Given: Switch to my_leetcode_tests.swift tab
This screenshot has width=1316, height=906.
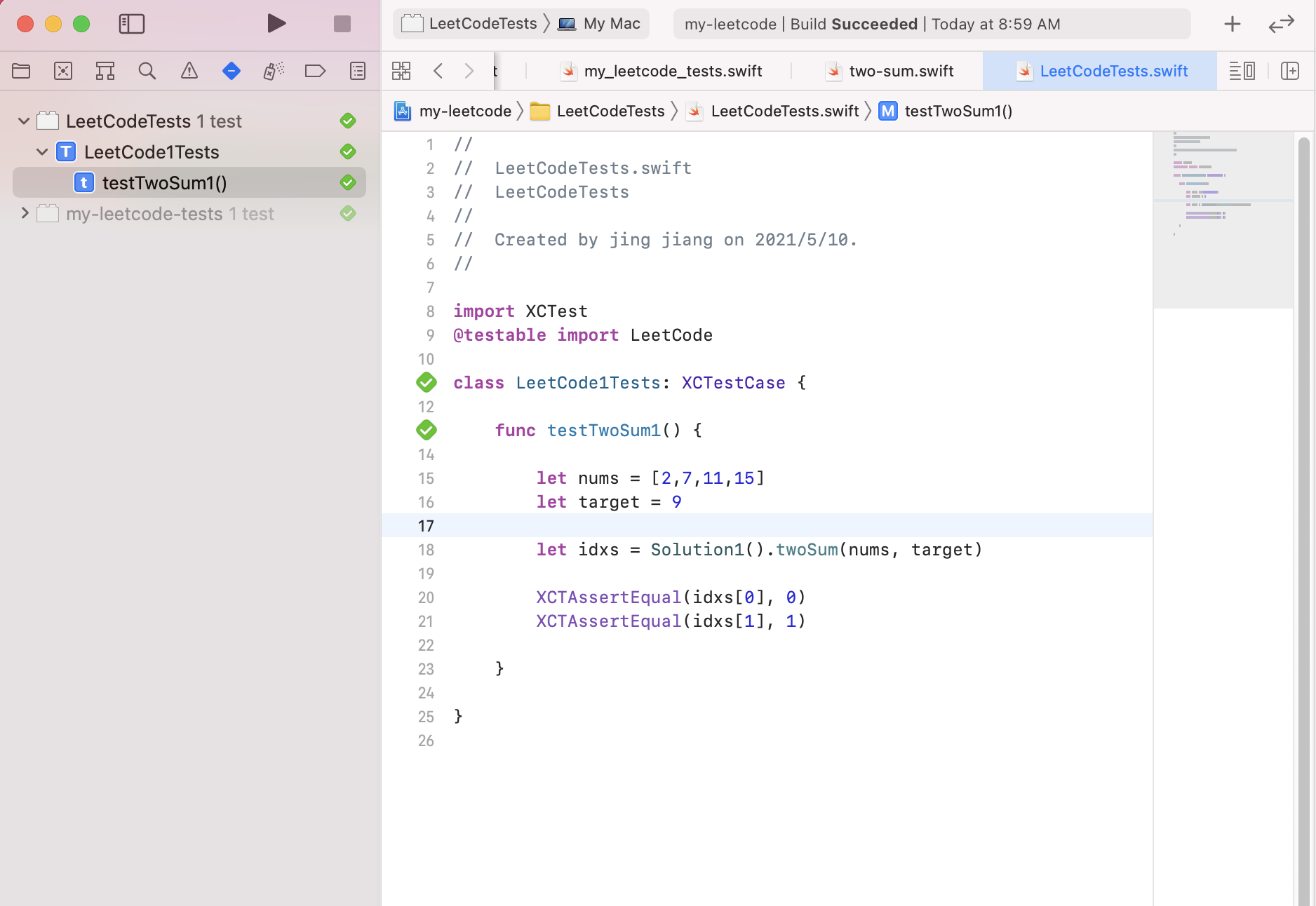Looking at the screenshot, I should click(x=662, y=71).
